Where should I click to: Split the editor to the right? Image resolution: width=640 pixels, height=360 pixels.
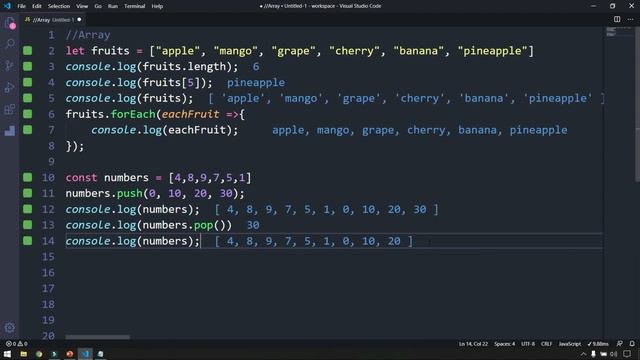pos(617,19)
